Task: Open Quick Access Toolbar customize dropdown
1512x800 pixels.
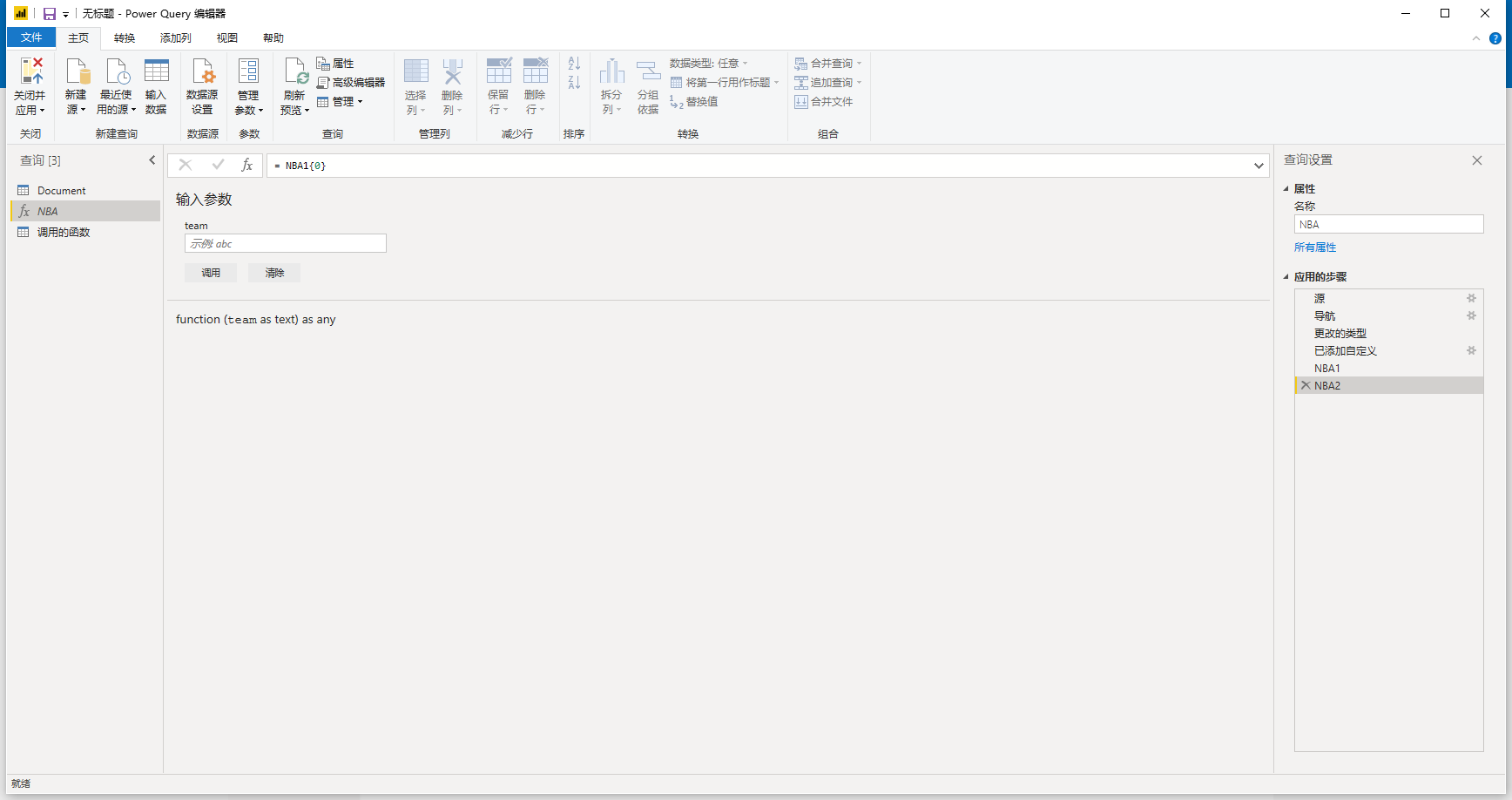Action: 66,15
